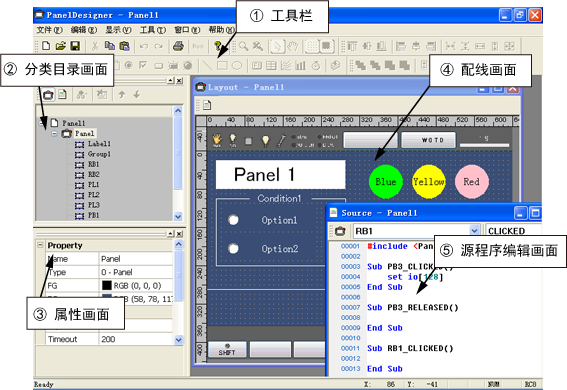Show the panel view in category pane
Screen dimensions: 567x390
tap(48, 95)
